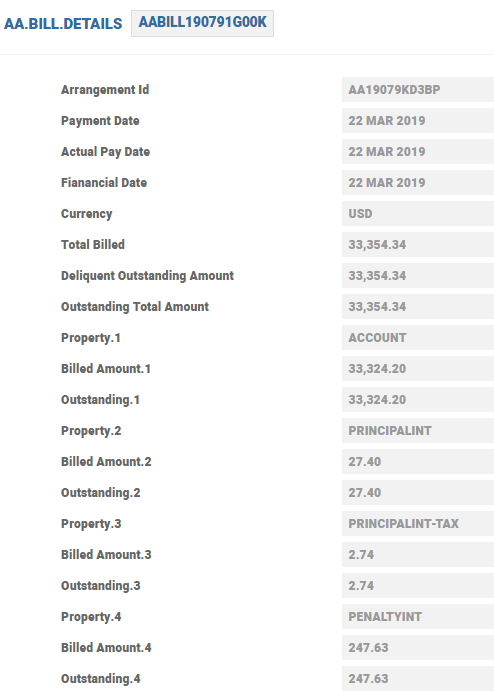Select the Property.1 ACCOUNT field
This screenshot has width=494, height=692.
[x=418, y=338]
